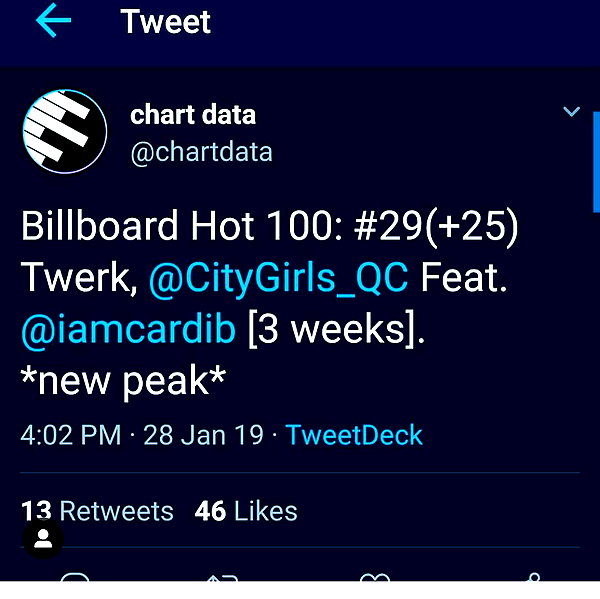
Task: Open the chart data profile avatar
Action: [65, 131]
